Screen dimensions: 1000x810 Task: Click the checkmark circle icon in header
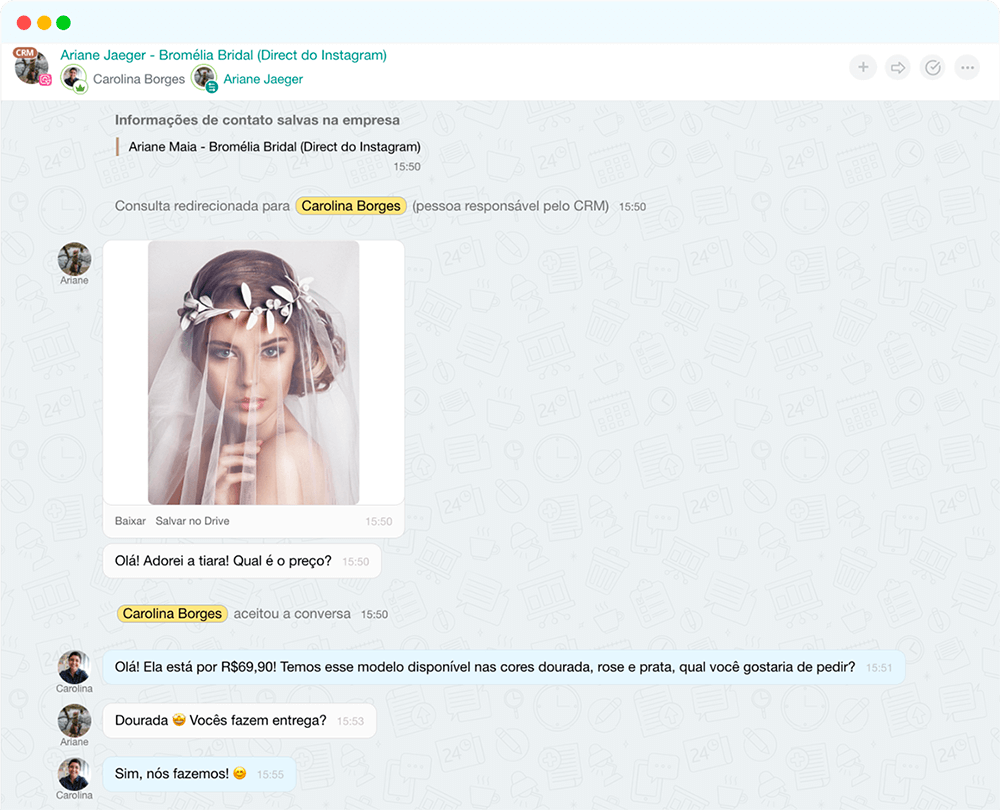click(932, 68)
